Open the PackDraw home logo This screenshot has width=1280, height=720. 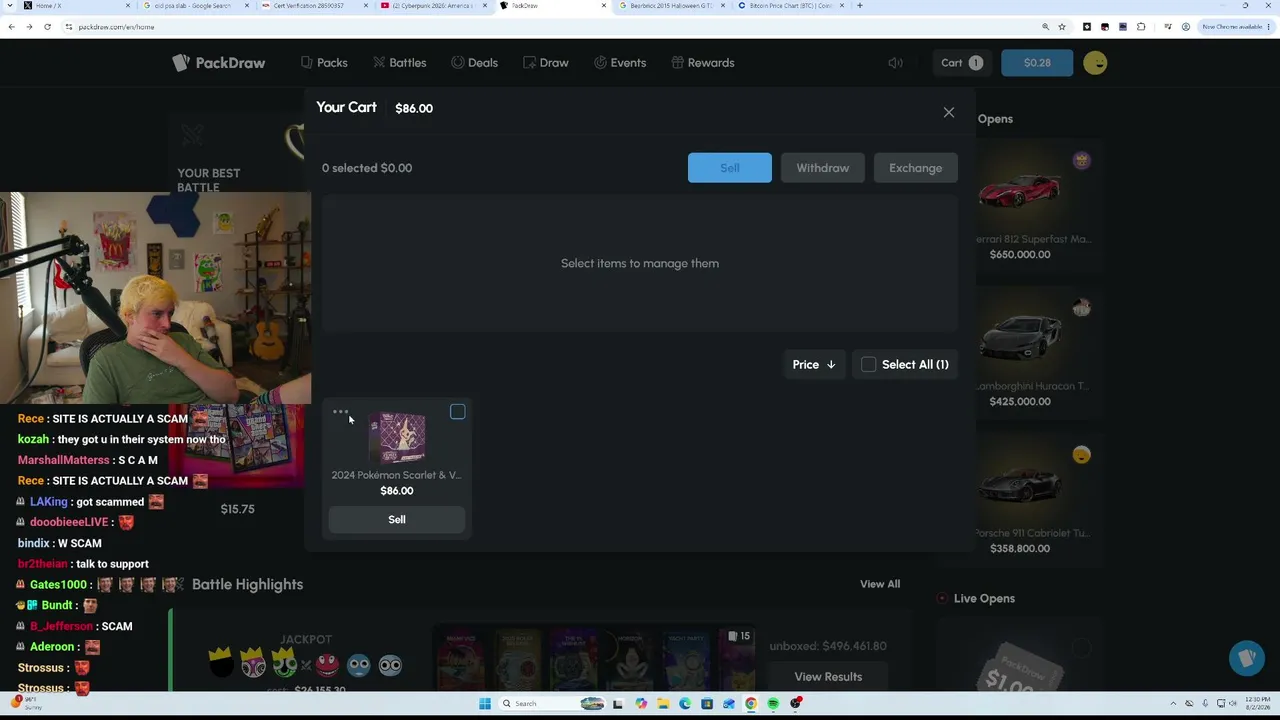coord(218,63)
